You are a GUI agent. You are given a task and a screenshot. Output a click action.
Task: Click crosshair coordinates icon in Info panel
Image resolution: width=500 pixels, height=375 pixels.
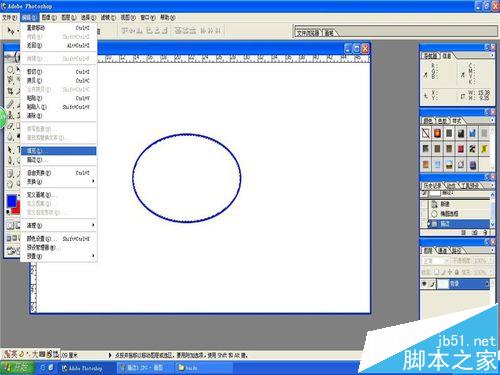425,96
